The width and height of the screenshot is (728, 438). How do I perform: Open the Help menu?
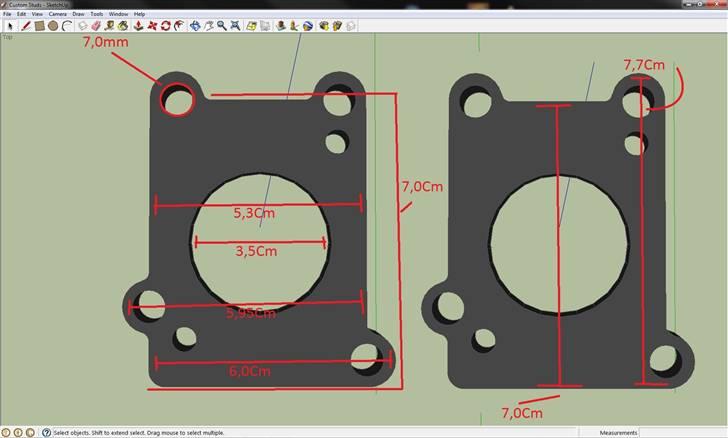(139, 15)
